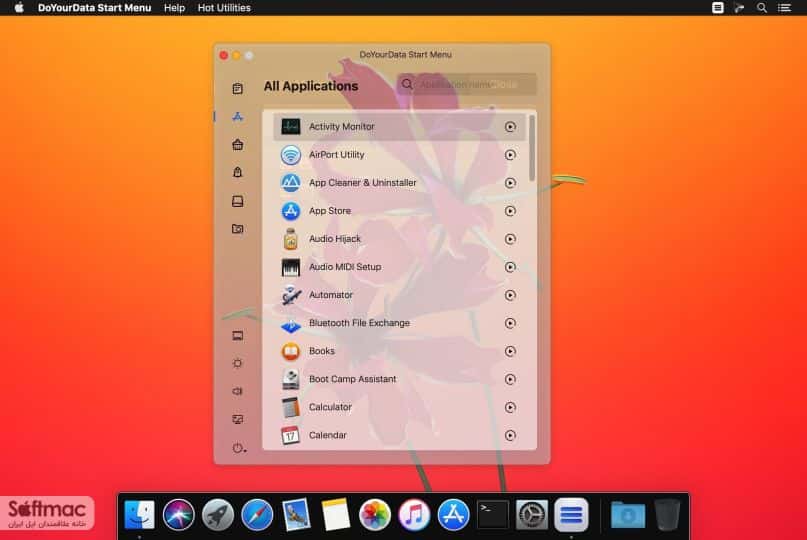Click the Audio Hijack app icon

click(291, 239)
